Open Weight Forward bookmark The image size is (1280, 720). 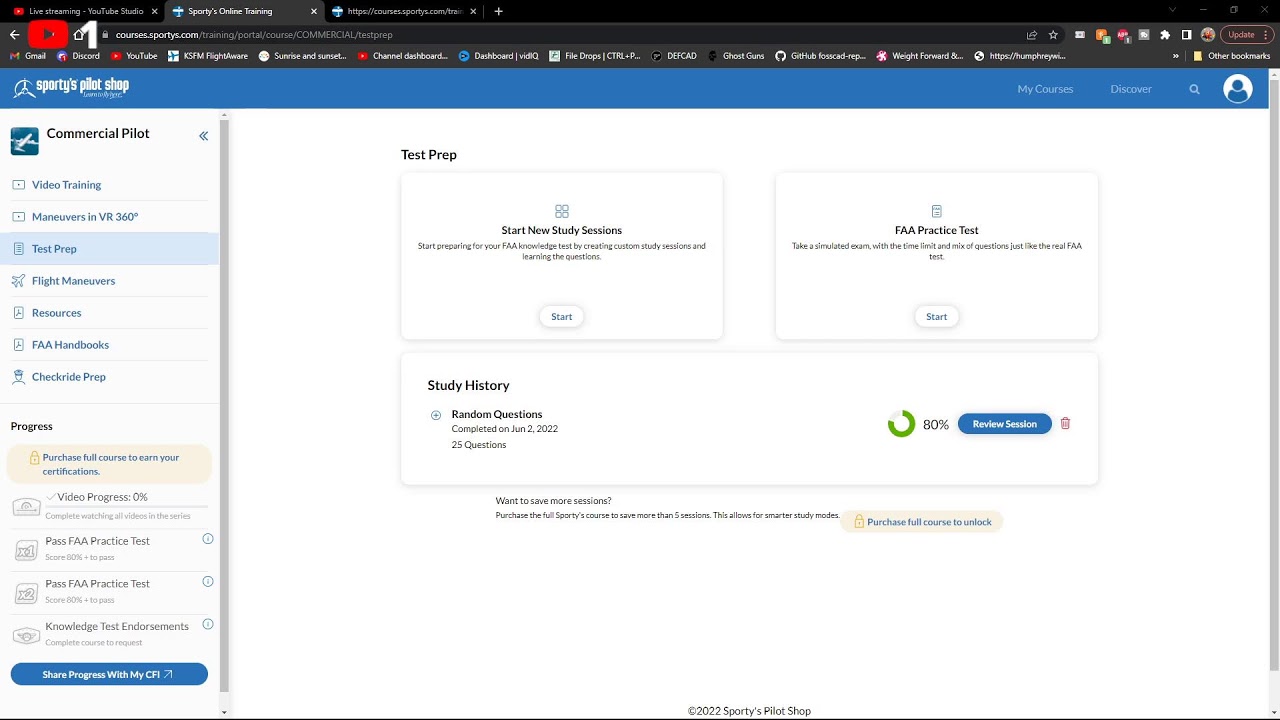pyautogui.click(x=920, y=56)
